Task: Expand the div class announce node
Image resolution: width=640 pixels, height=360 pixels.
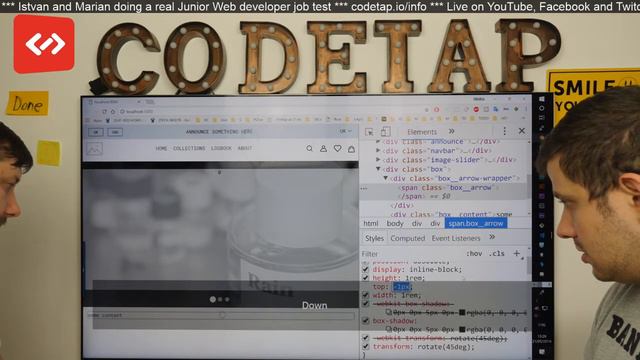Action: pos(378,142)
